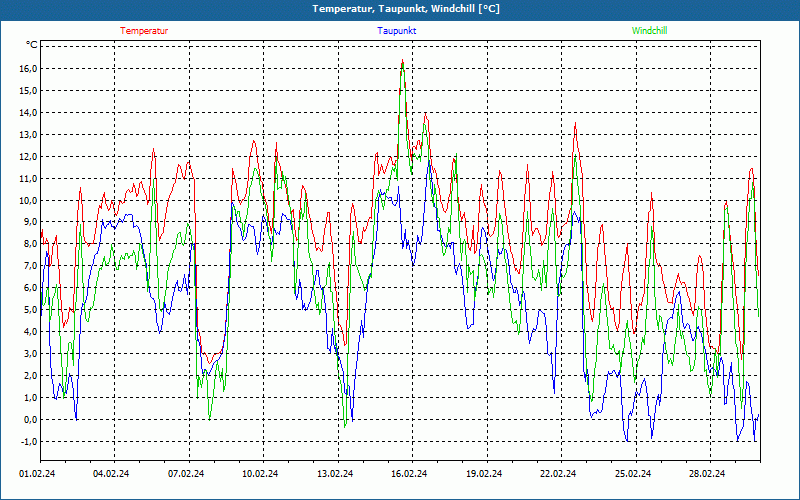The image size is (800, 500).
Task: Click the 5,0 y-axis value
Action: (x=30, y=309)
